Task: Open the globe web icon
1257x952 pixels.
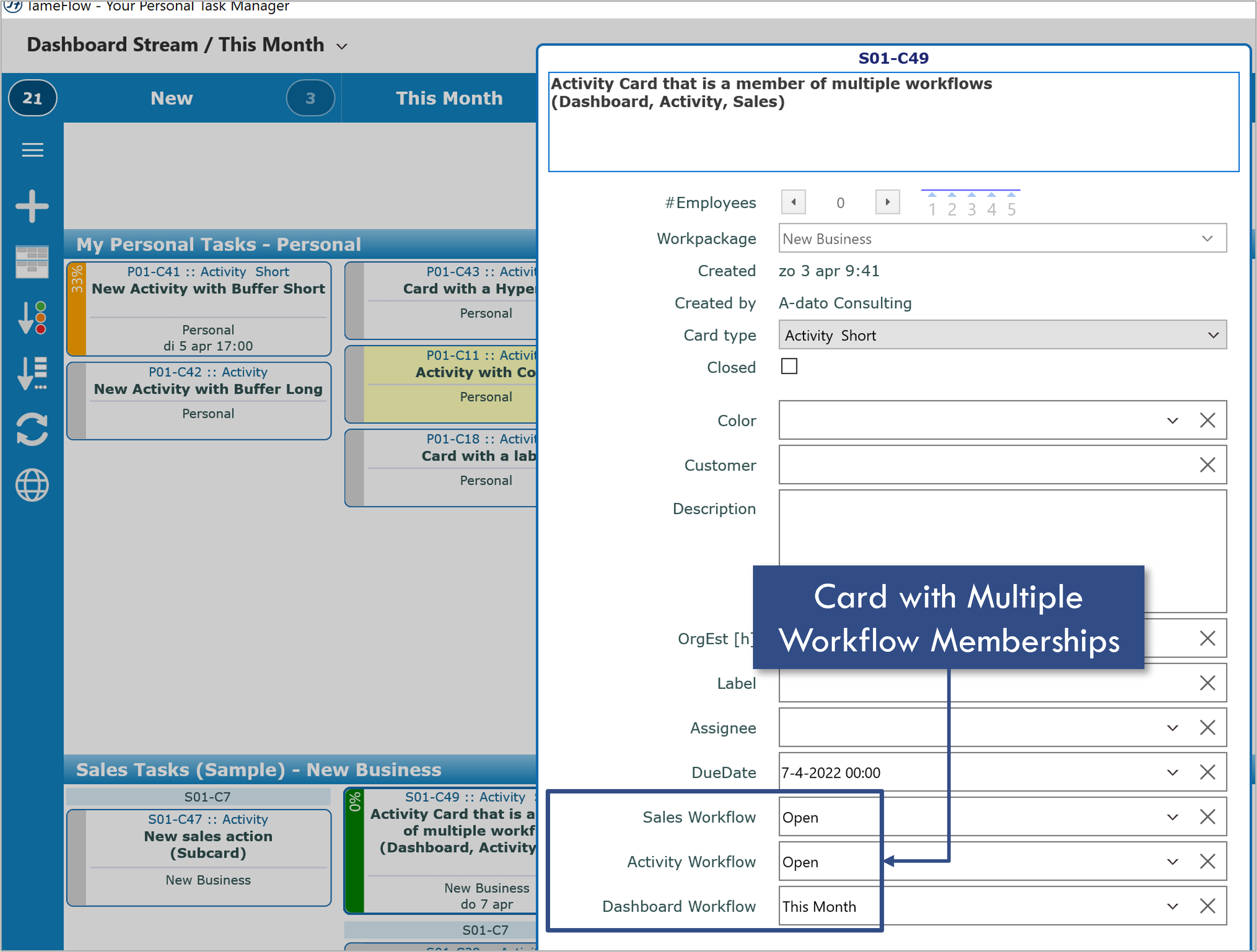Action: point(32,485)
